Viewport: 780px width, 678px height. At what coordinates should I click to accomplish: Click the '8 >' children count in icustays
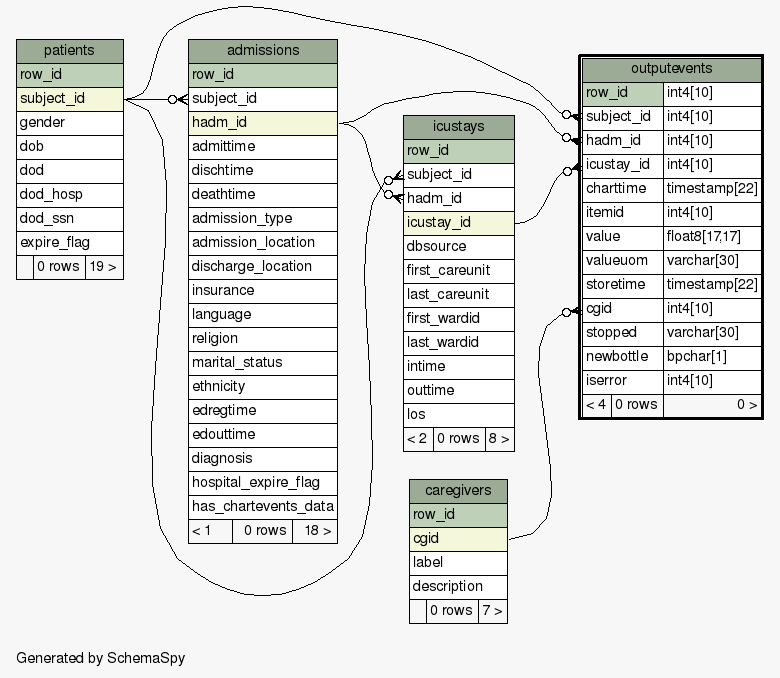pyautogui.click(x=499, y=439)
